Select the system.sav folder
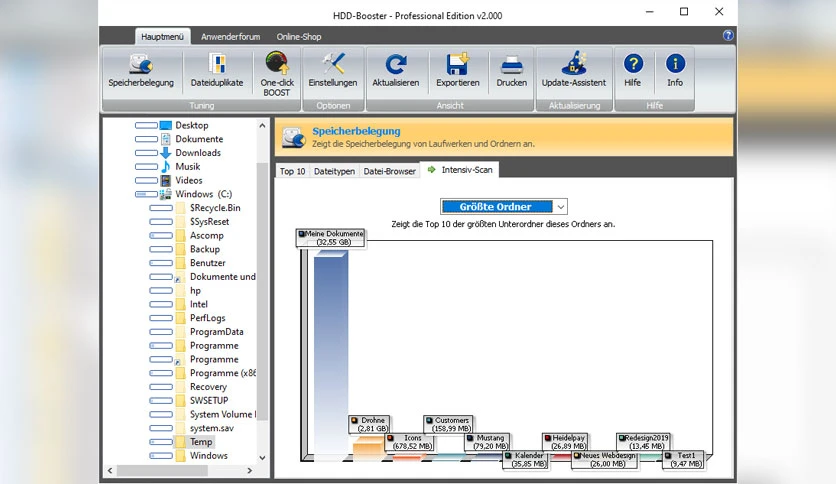The width and height of the screenshot is (836, 484). click(x=212, y=429)
